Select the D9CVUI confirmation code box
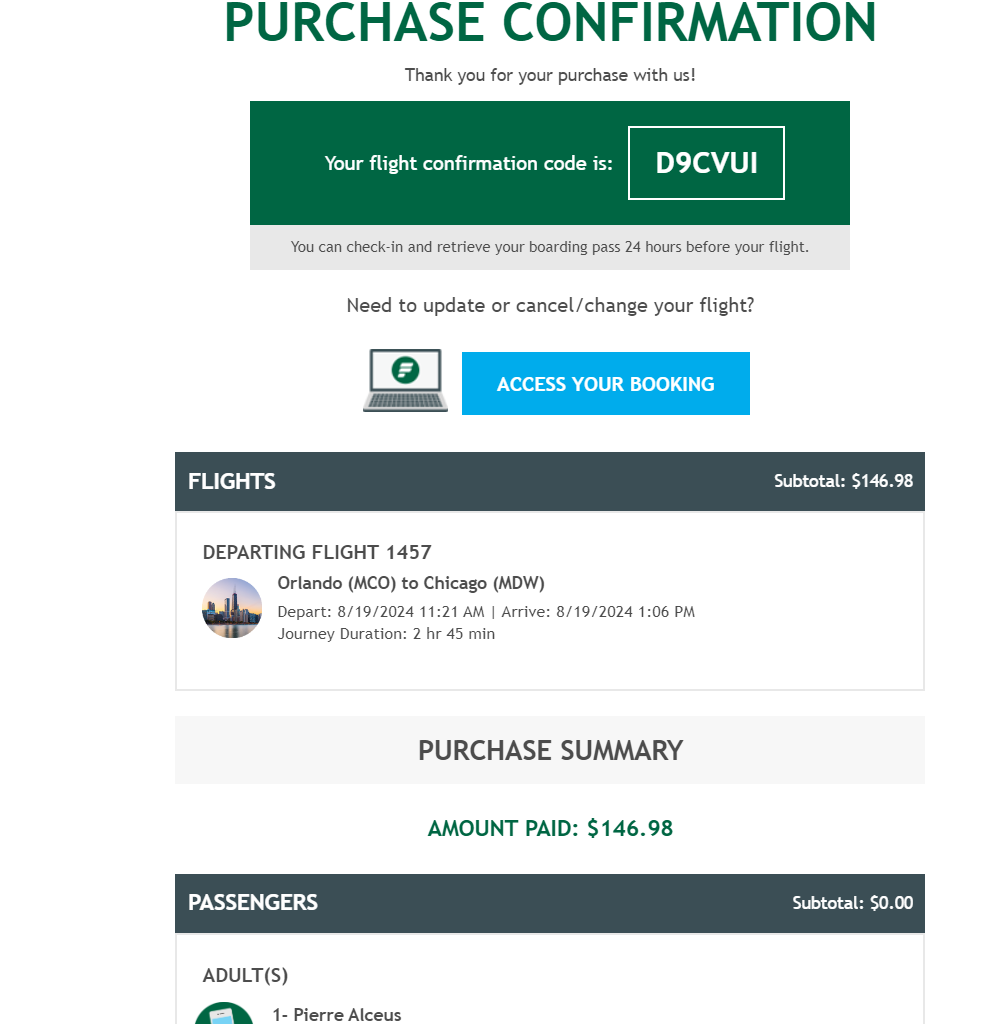1007x1024 pixels. pos(706,163)
